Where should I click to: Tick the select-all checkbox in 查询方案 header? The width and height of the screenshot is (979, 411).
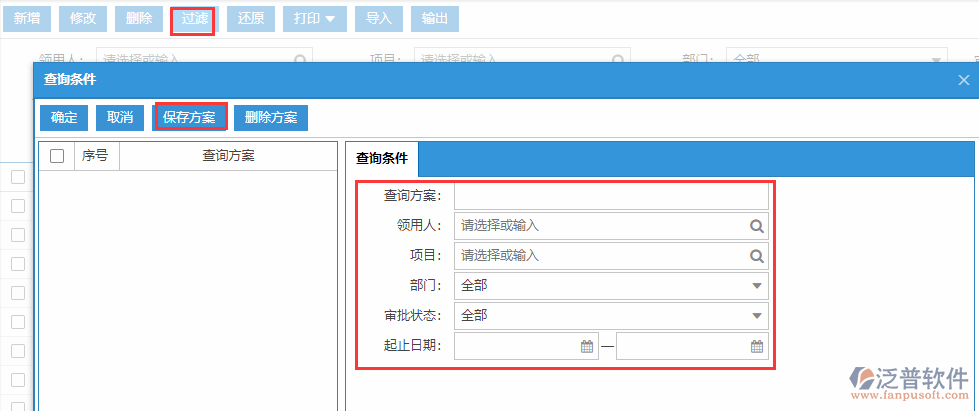tap(57, 156)
